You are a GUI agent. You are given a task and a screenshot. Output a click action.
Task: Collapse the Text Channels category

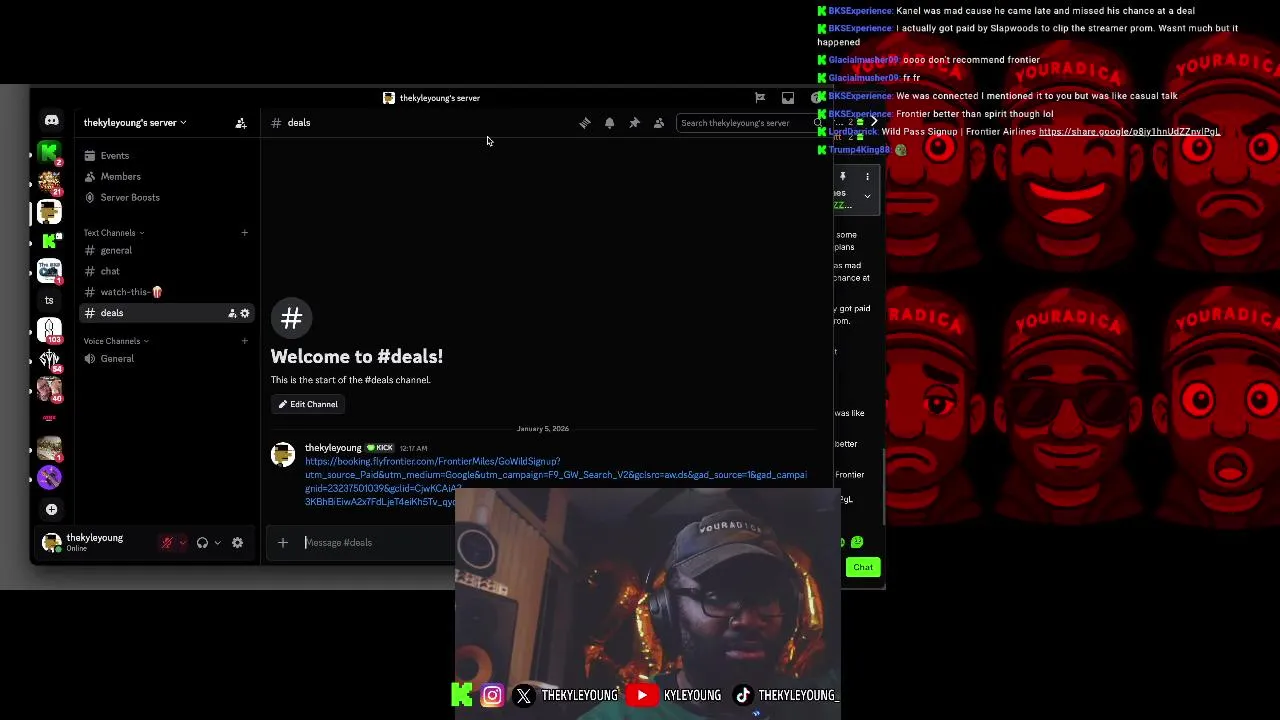[x=113, y=233]
